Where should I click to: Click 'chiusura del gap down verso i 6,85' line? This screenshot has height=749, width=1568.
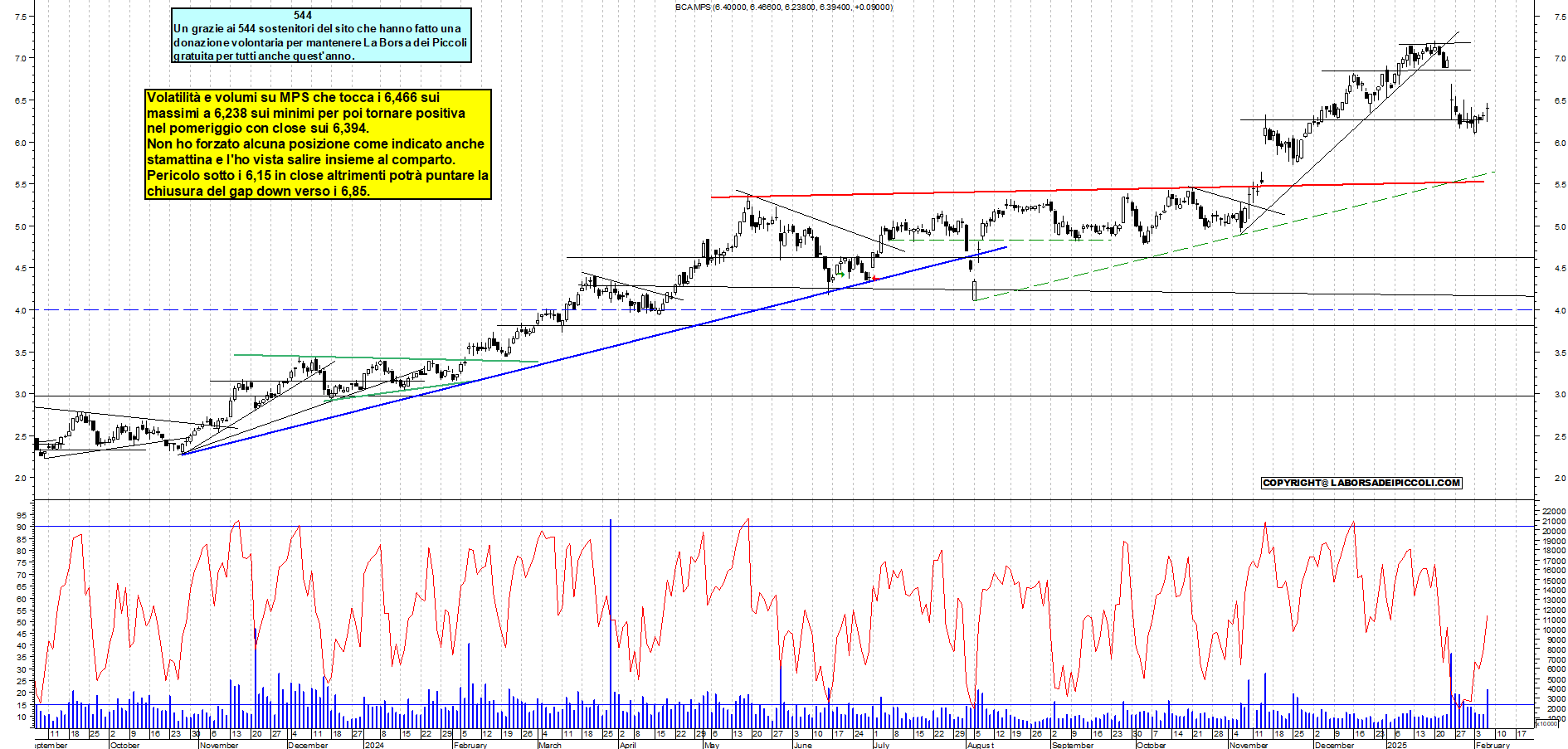[258, 191]
